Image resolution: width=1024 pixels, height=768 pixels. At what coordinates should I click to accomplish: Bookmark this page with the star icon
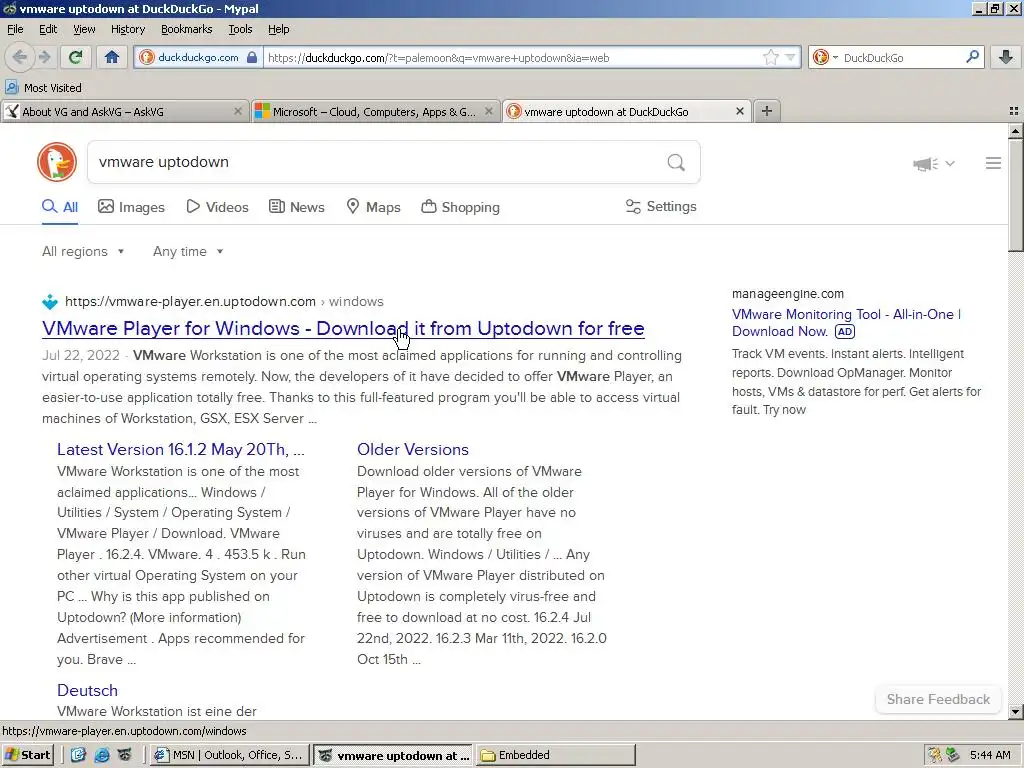pos(771,57)
